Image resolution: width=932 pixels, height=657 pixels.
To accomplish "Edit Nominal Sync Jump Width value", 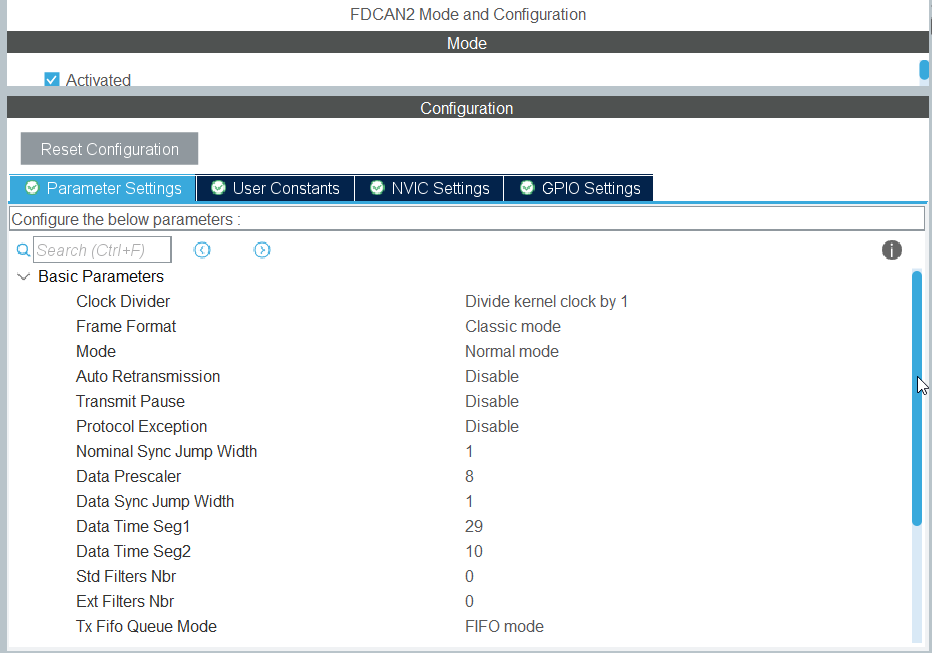I will pyautogui.click(x=469, y=451).
